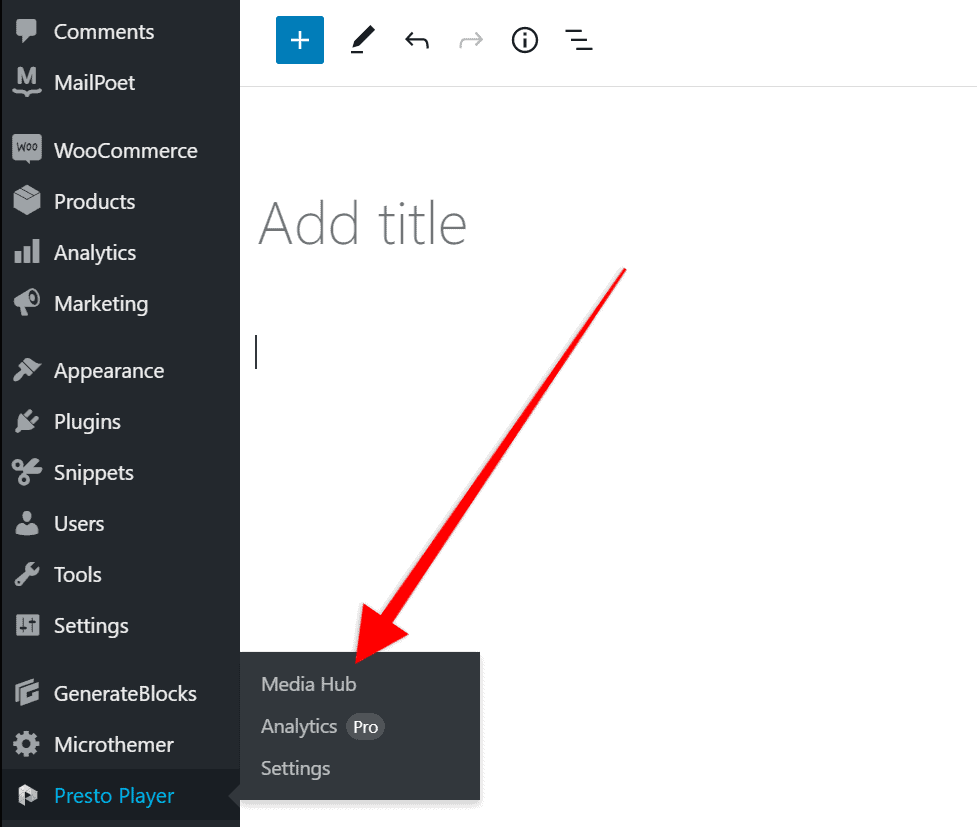Select the editing tools pencil icon
The height and width of the screenshot is (827, 977).
(x=362, y=40)
